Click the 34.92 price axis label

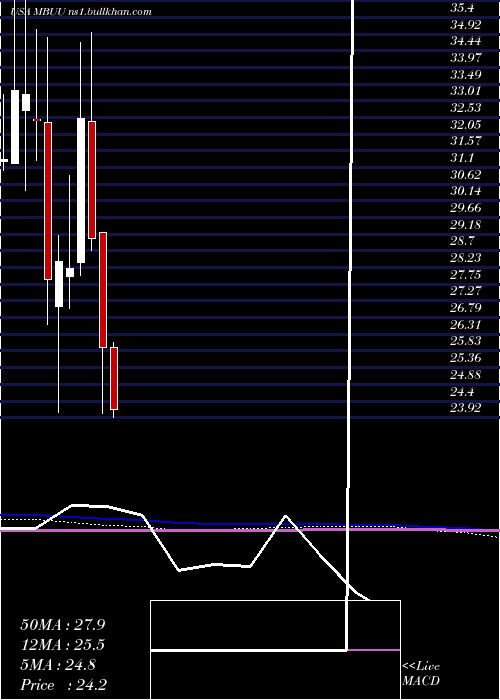coord(466,24)
